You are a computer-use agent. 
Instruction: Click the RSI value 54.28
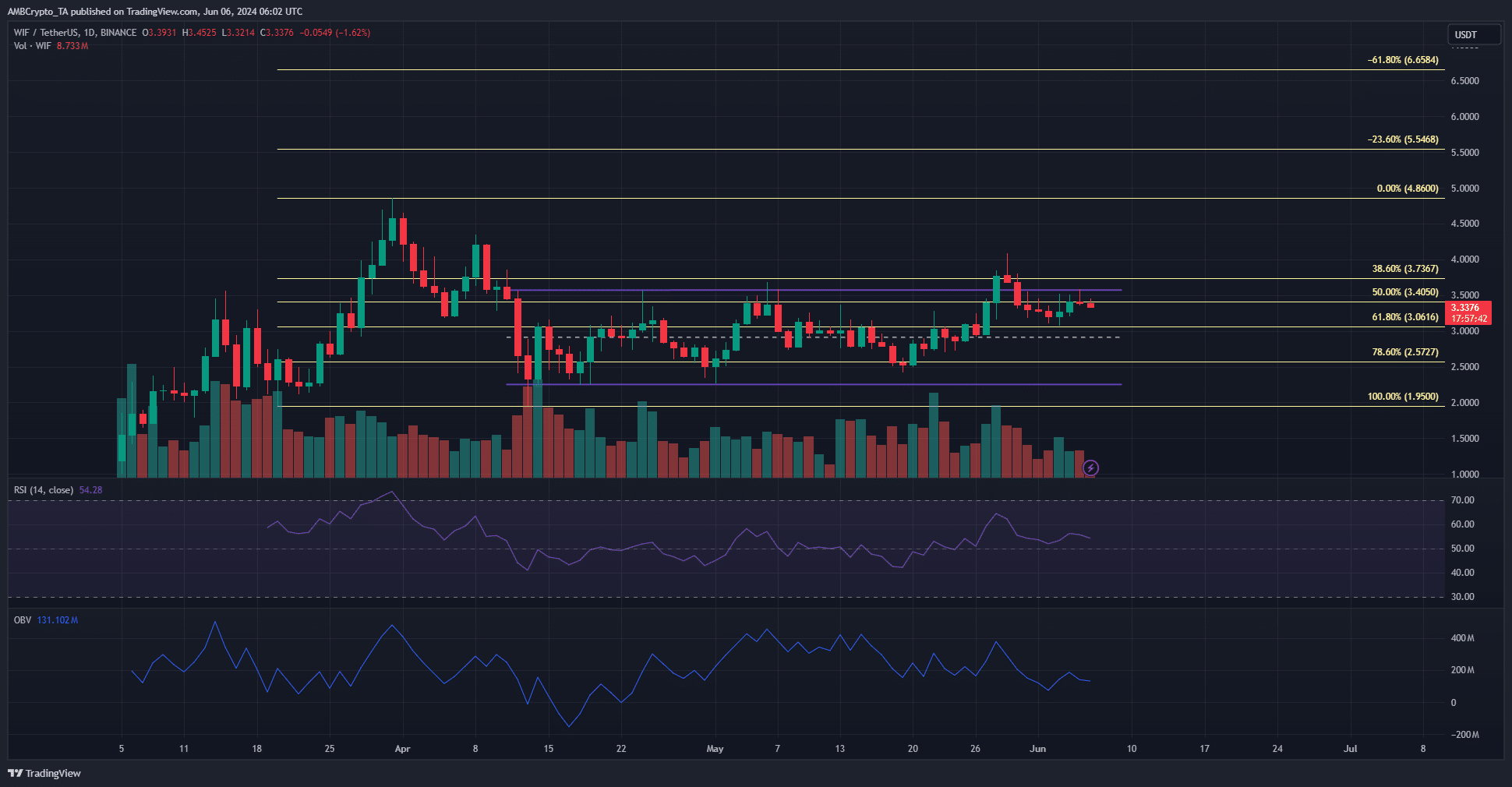pos(90,490)
